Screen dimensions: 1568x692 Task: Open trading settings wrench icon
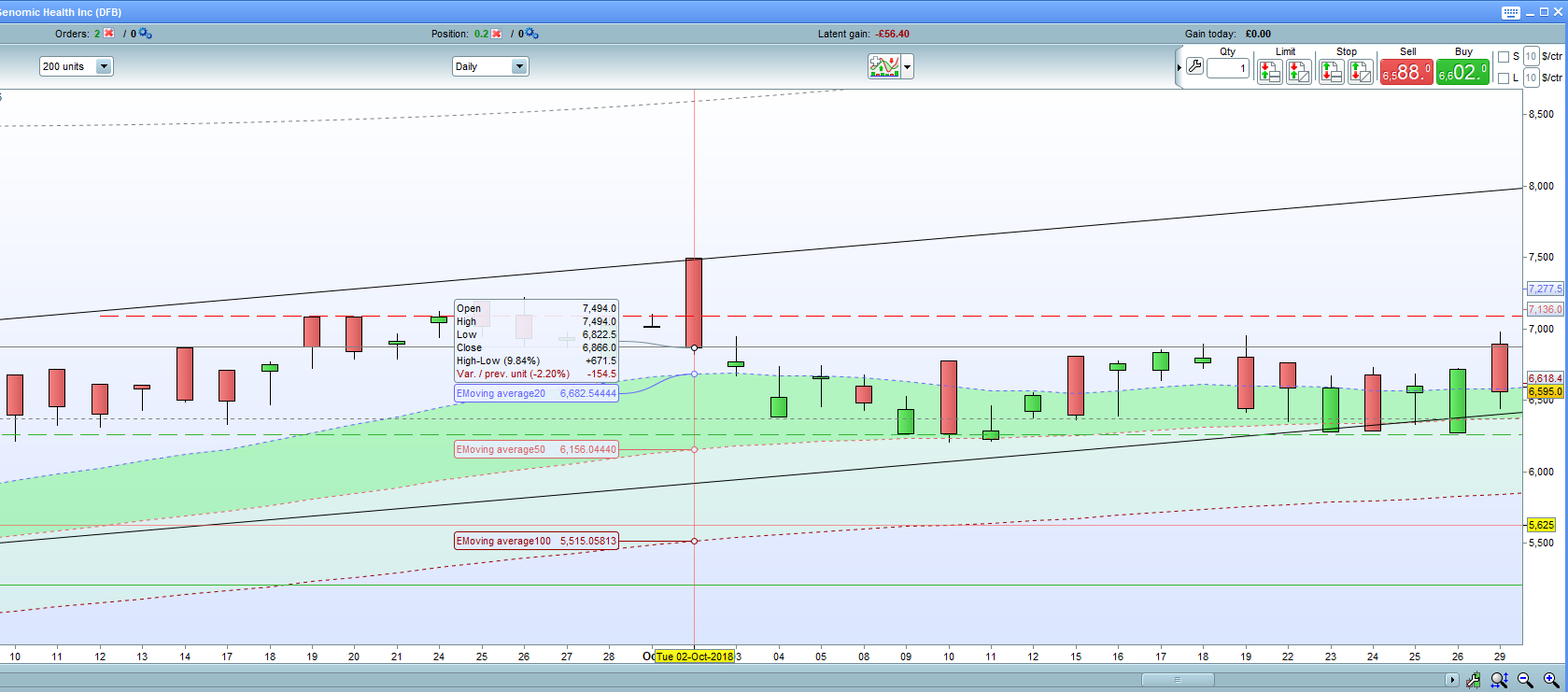pyautogui.click(x=1194, y=67)
